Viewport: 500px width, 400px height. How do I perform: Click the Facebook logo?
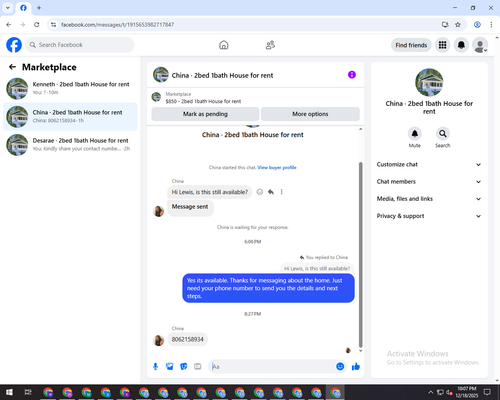(x=14, y=45)
